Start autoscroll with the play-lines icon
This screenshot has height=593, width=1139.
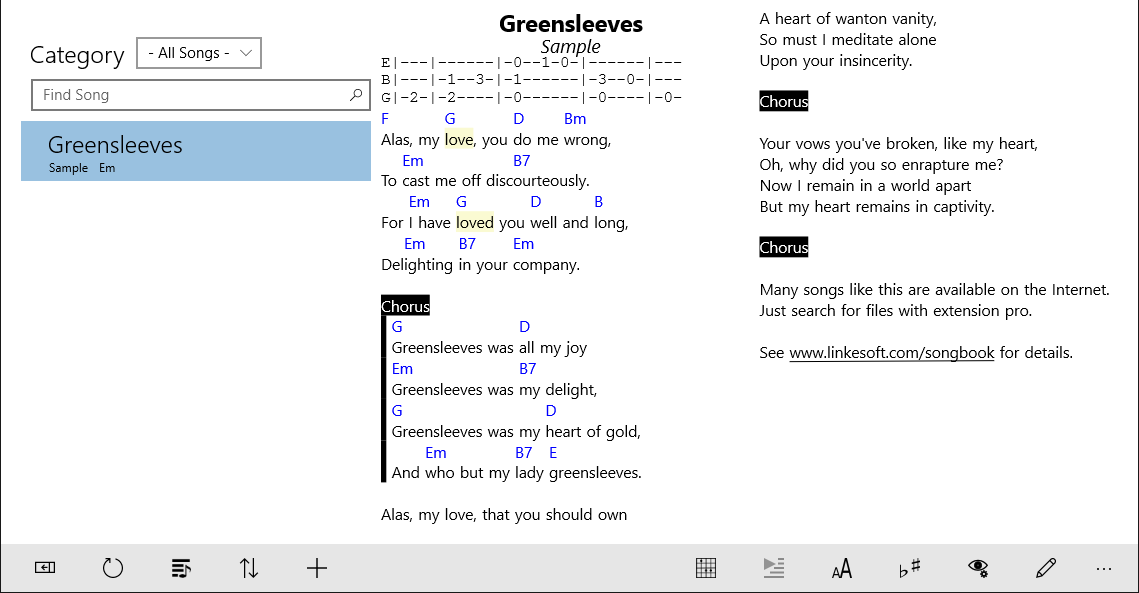pyautogui.click(x=773, y=567)
